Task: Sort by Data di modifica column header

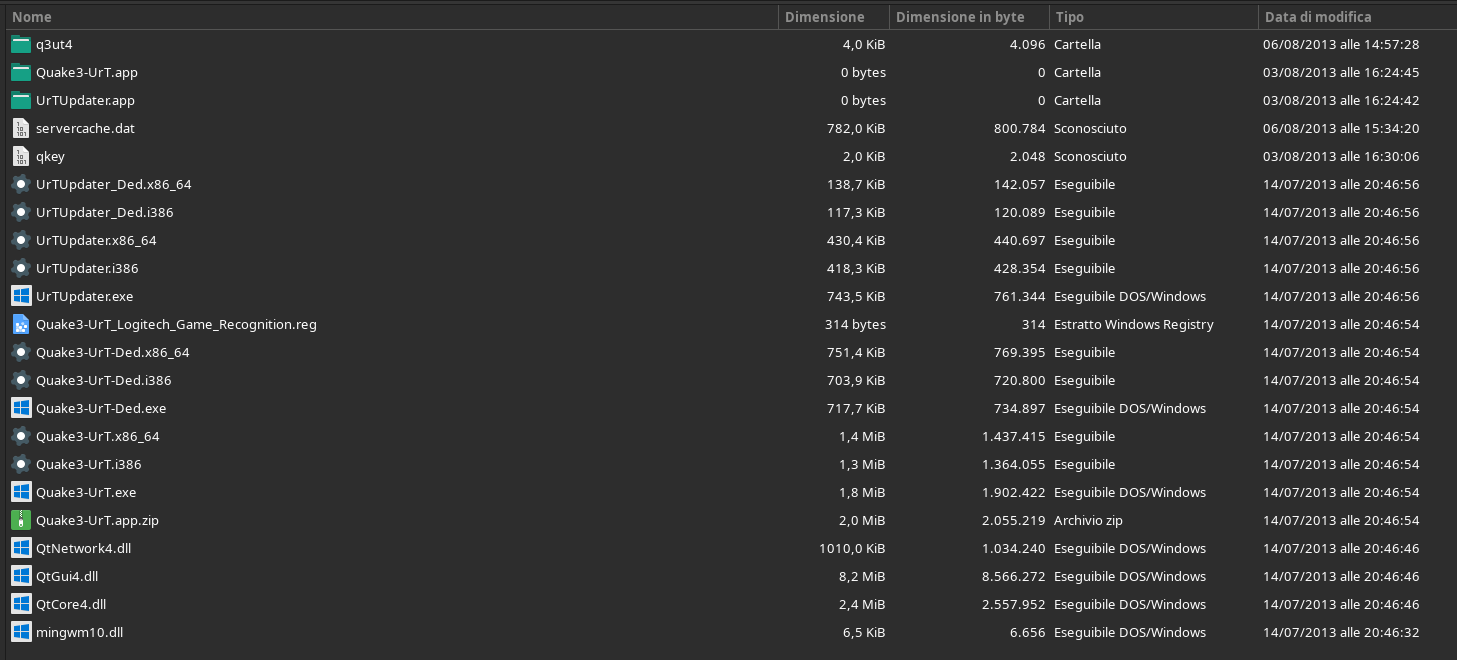Action: (x=1357, y=17)
